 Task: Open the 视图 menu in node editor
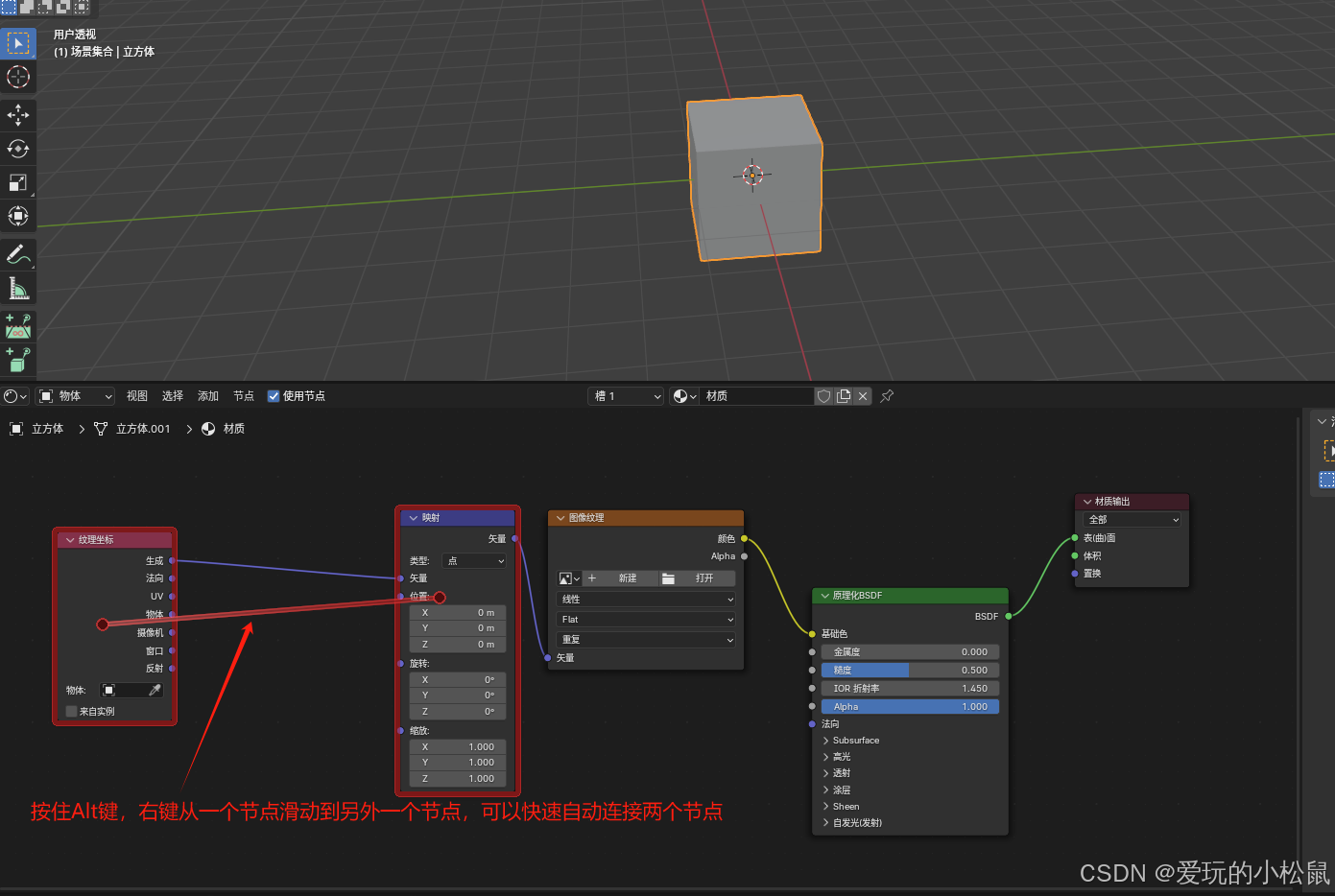pos(136,395)
